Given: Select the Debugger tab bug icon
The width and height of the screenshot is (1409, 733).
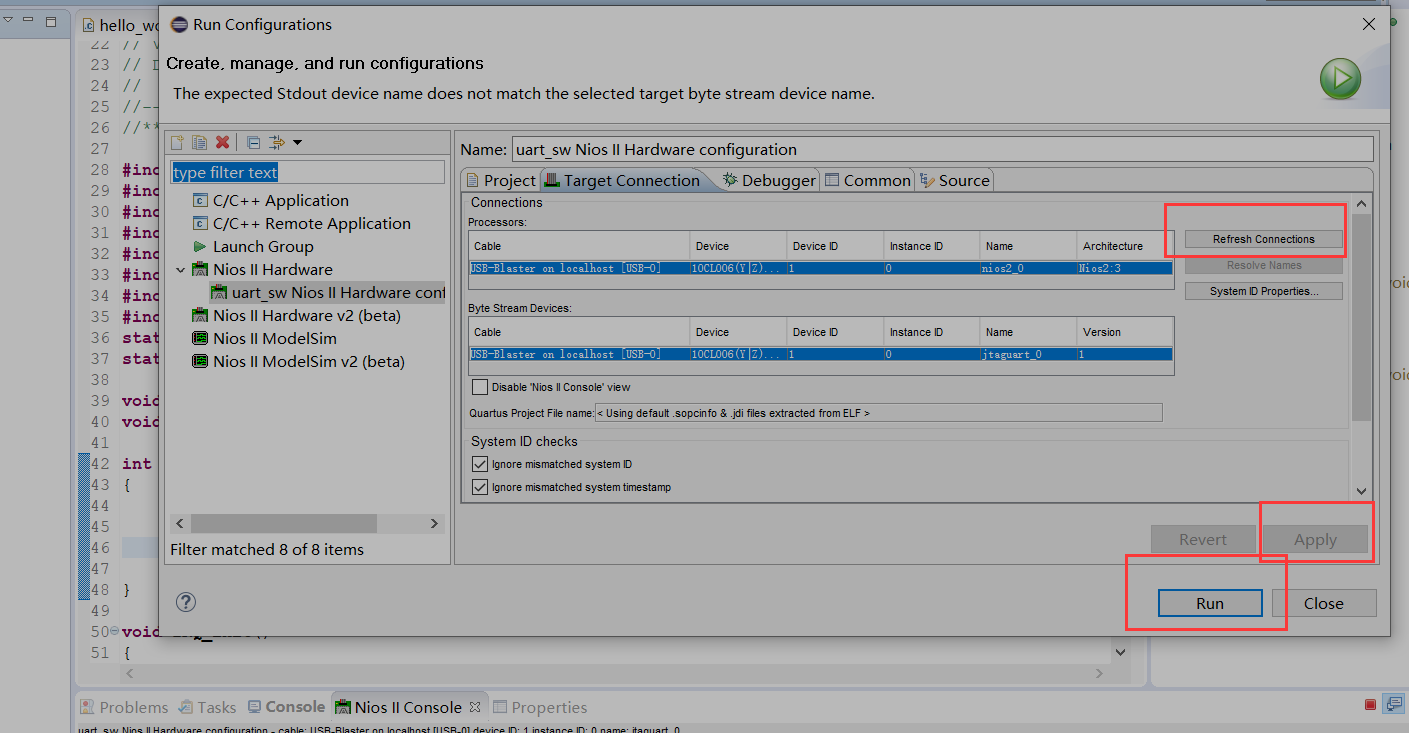Looking at the screenshot, I should [729, 180].
